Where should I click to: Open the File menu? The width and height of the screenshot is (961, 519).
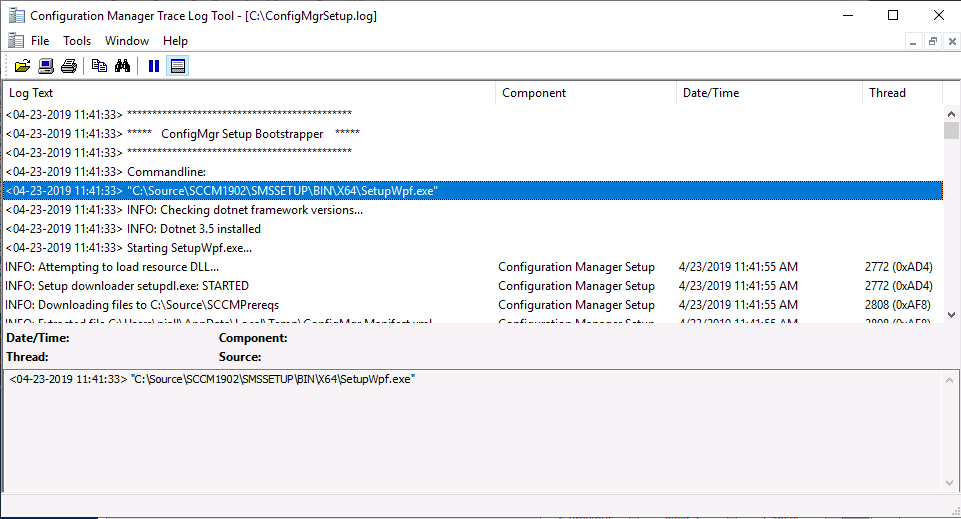[40, 40]
